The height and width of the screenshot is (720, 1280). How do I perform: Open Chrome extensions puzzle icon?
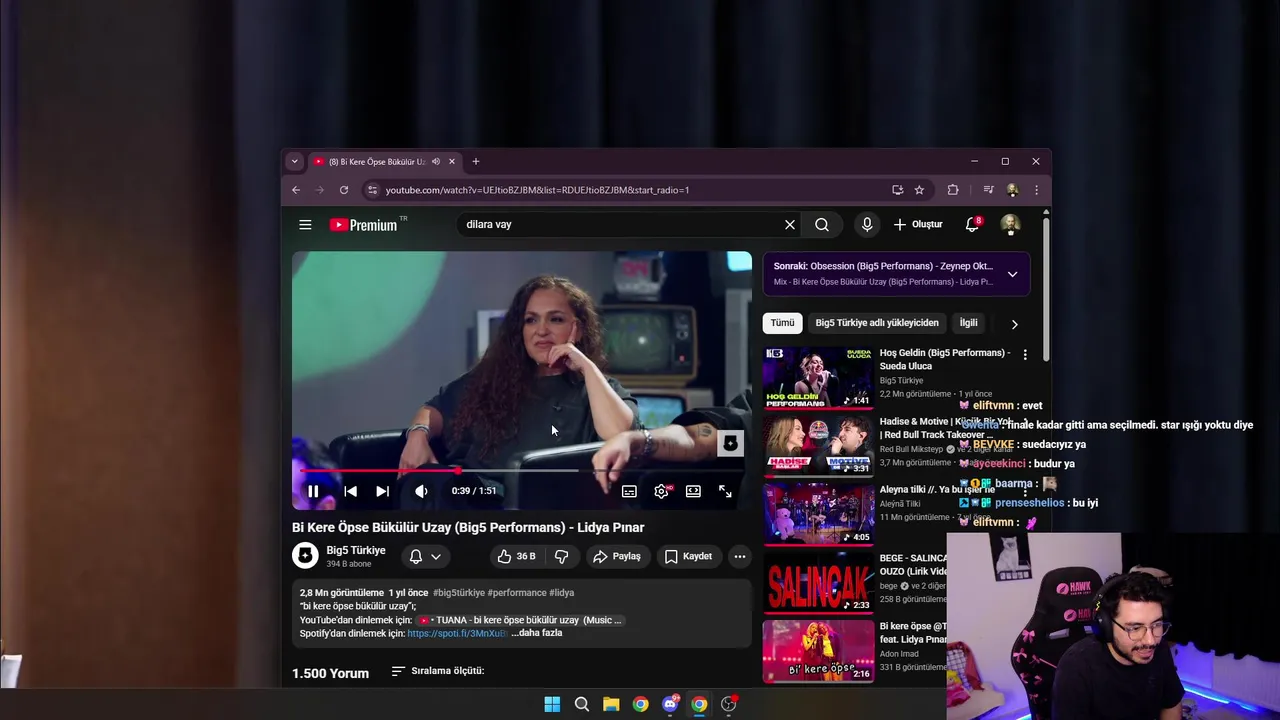[953, 190]
